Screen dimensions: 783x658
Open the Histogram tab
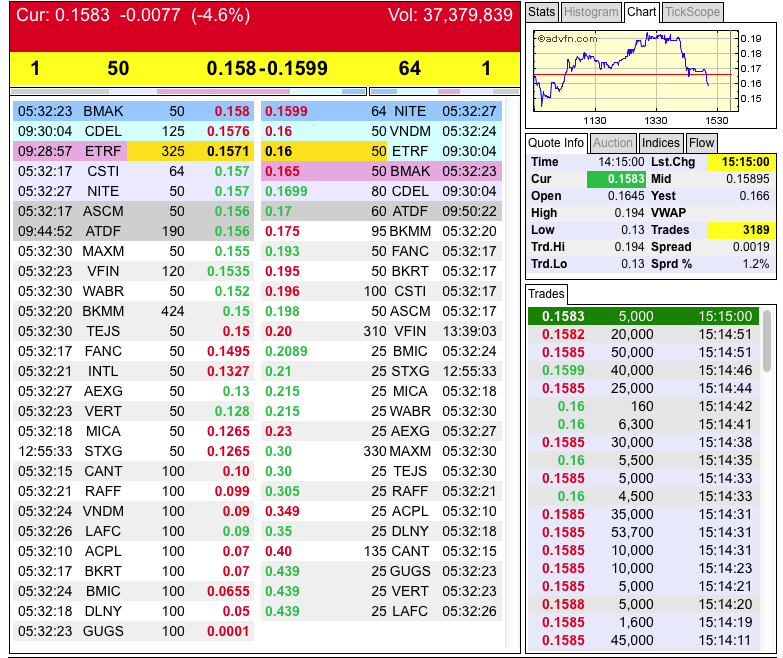[590, 12]
